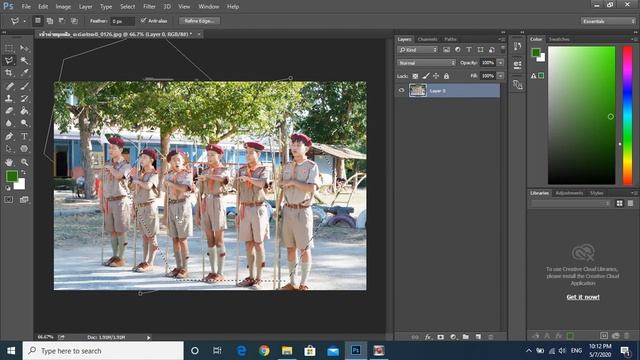The height and width of the screenshot is (360, 640).
Task: Open the Opacity slider dropdown arrow
Action: pos(500,63)
